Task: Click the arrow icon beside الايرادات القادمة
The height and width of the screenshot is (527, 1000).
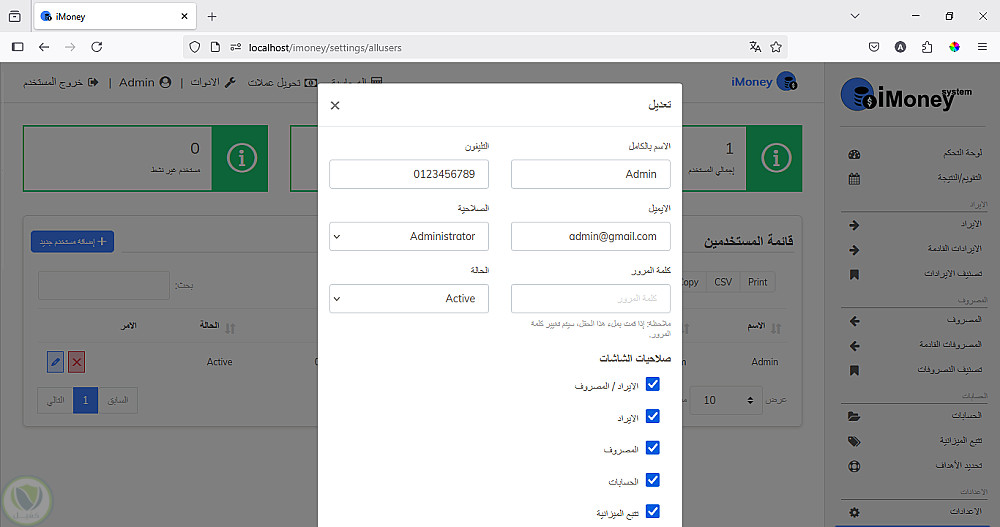Action: point(855,250)
